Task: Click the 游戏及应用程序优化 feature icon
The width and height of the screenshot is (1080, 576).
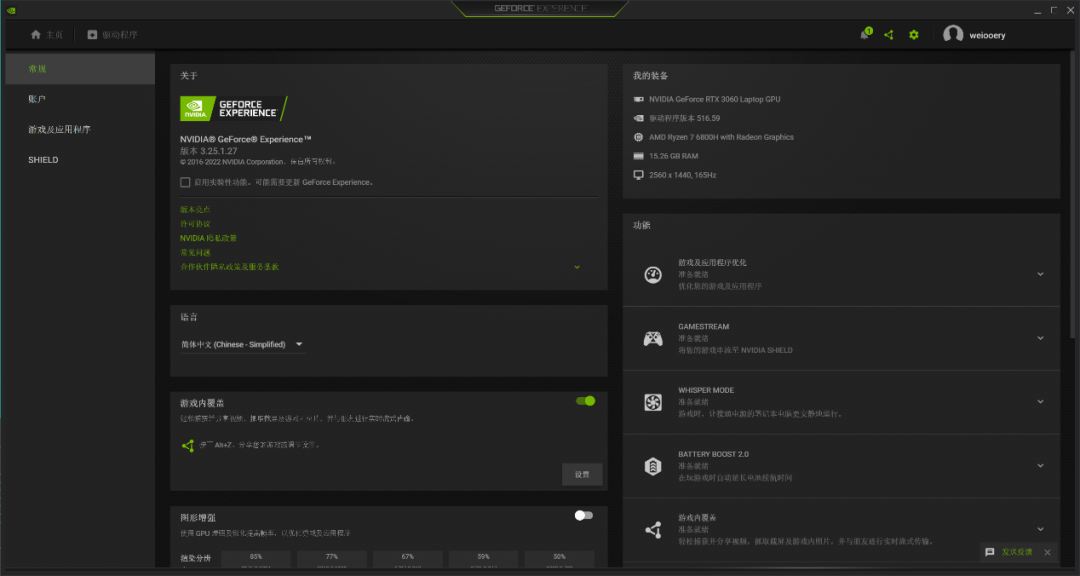Action: coord(653,273)
